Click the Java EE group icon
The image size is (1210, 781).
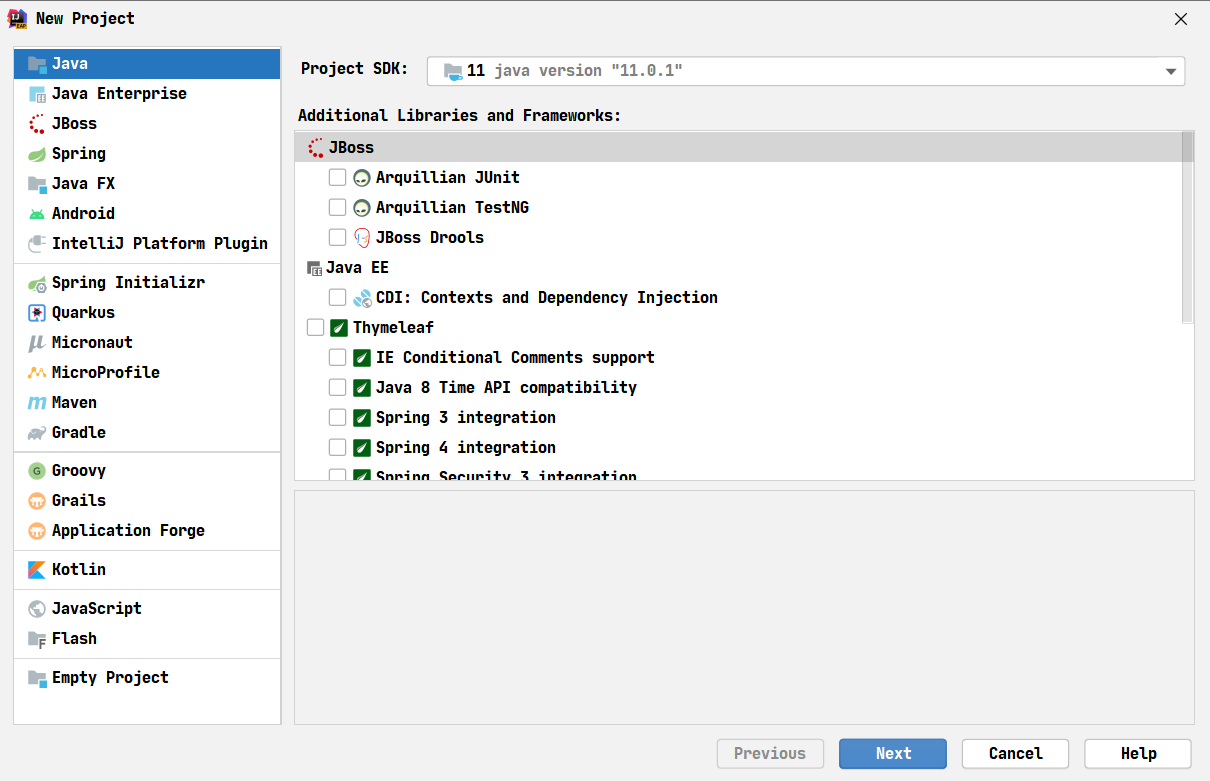314,268
